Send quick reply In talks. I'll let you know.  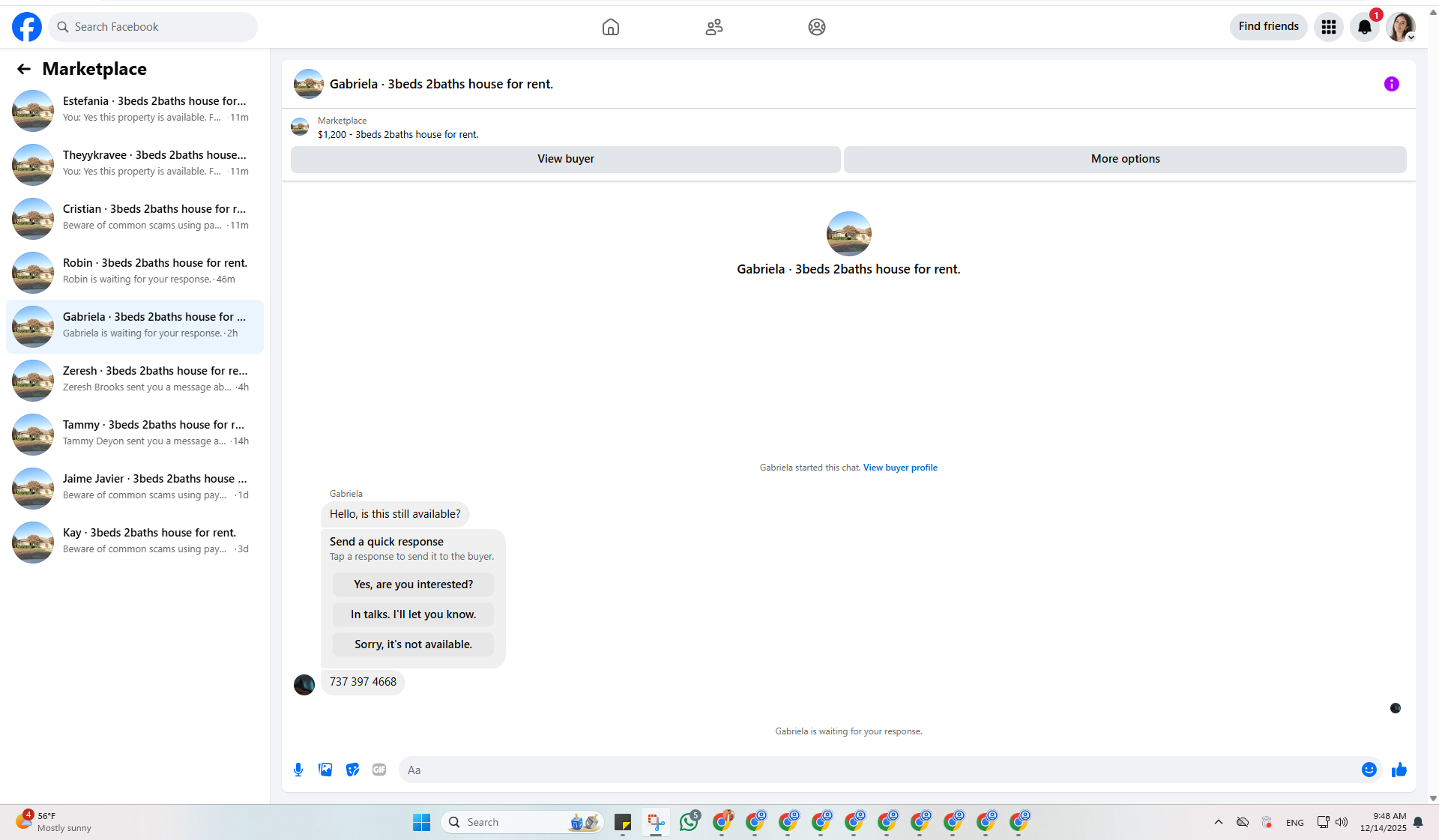(413, 614)
